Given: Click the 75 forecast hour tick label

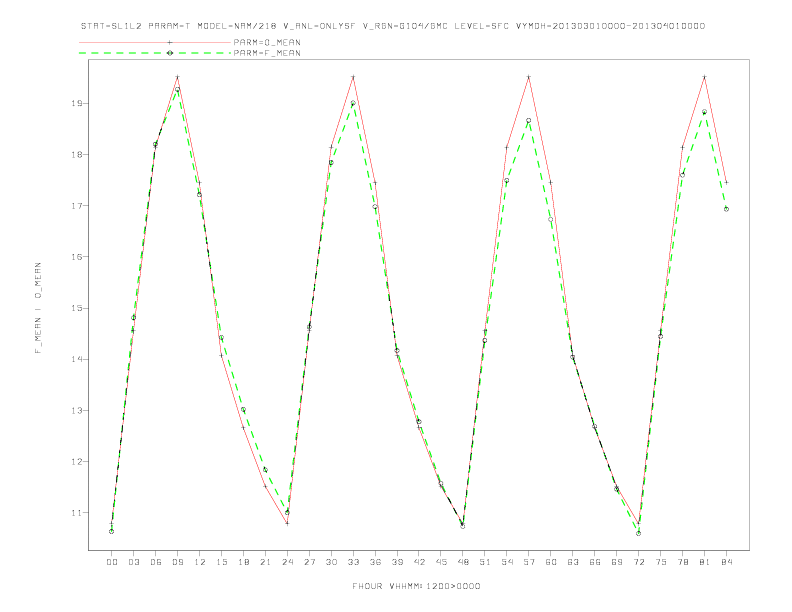Looking at the screenshot, I should [661, 562].
